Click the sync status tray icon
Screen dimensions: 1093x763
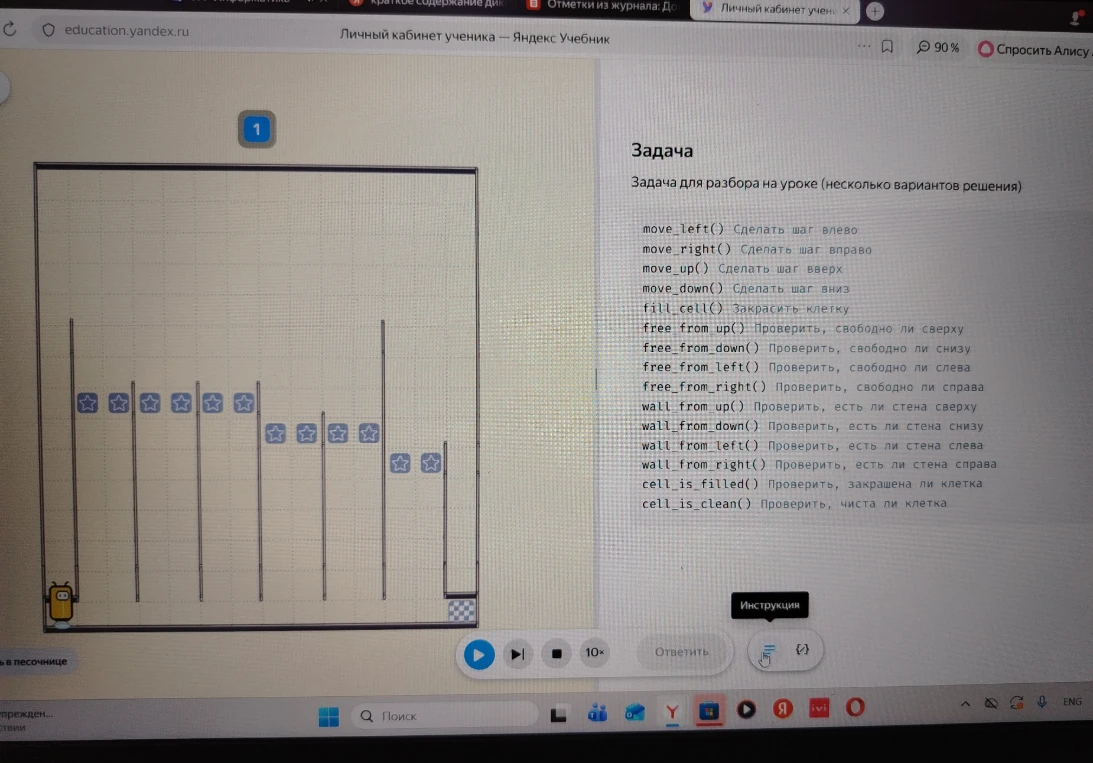[x=1016, y=702]
